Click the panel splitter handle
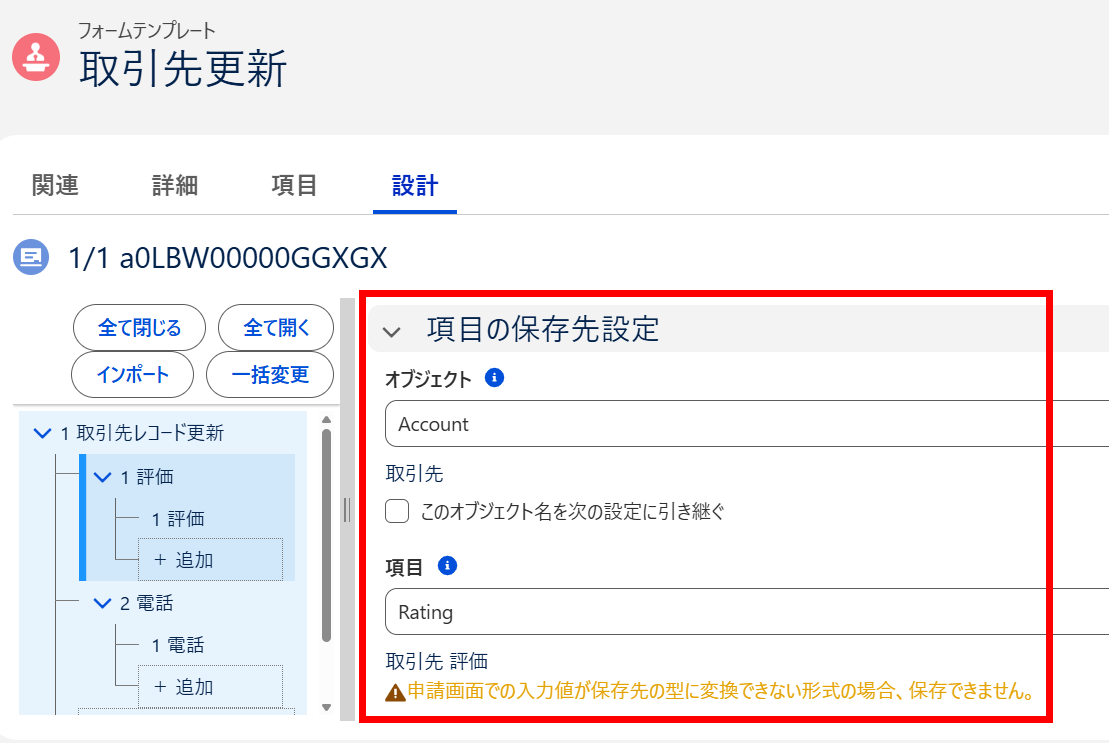1109x743 pixels. pyautogui.click(x=347, y=509)
